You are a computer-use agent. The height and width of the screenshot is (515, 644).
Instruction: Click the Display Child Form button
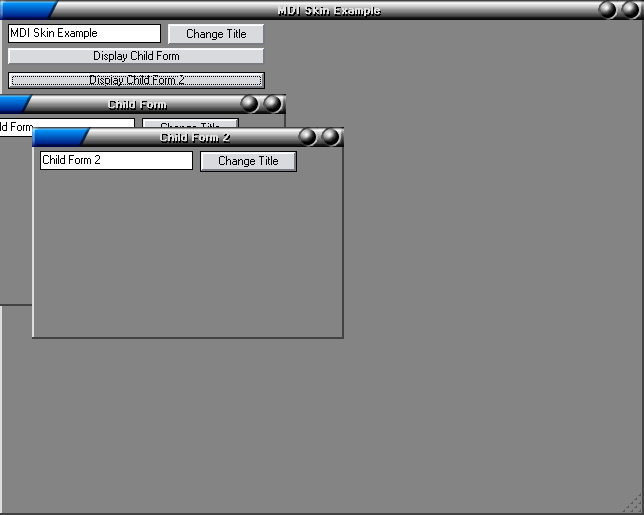coord(136,56)
